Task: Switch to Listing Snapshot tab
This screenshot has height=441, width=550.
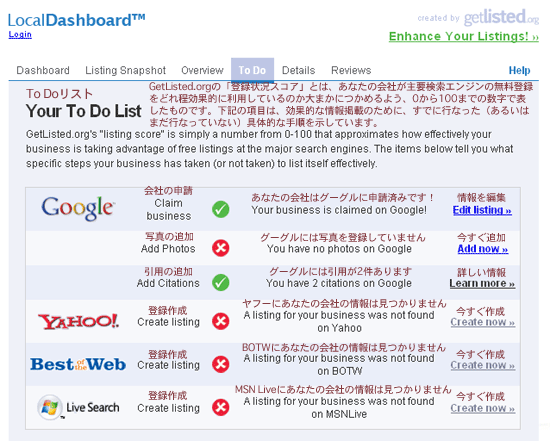Action: 125,70
